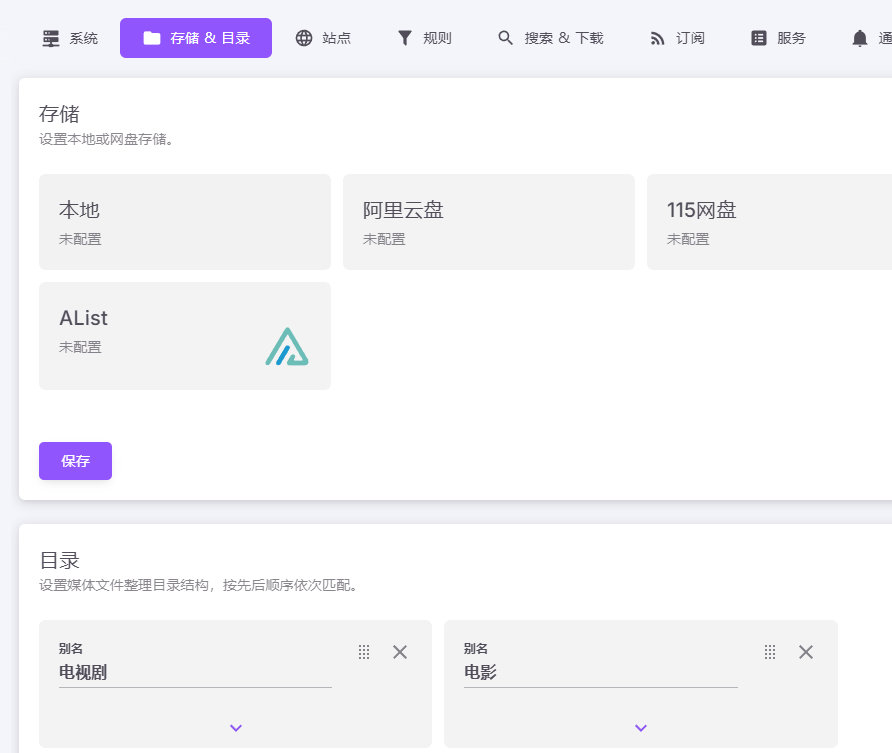Screen dimensions: 892x753
Task: Switch to the 服务 tab
Action: 778,38
